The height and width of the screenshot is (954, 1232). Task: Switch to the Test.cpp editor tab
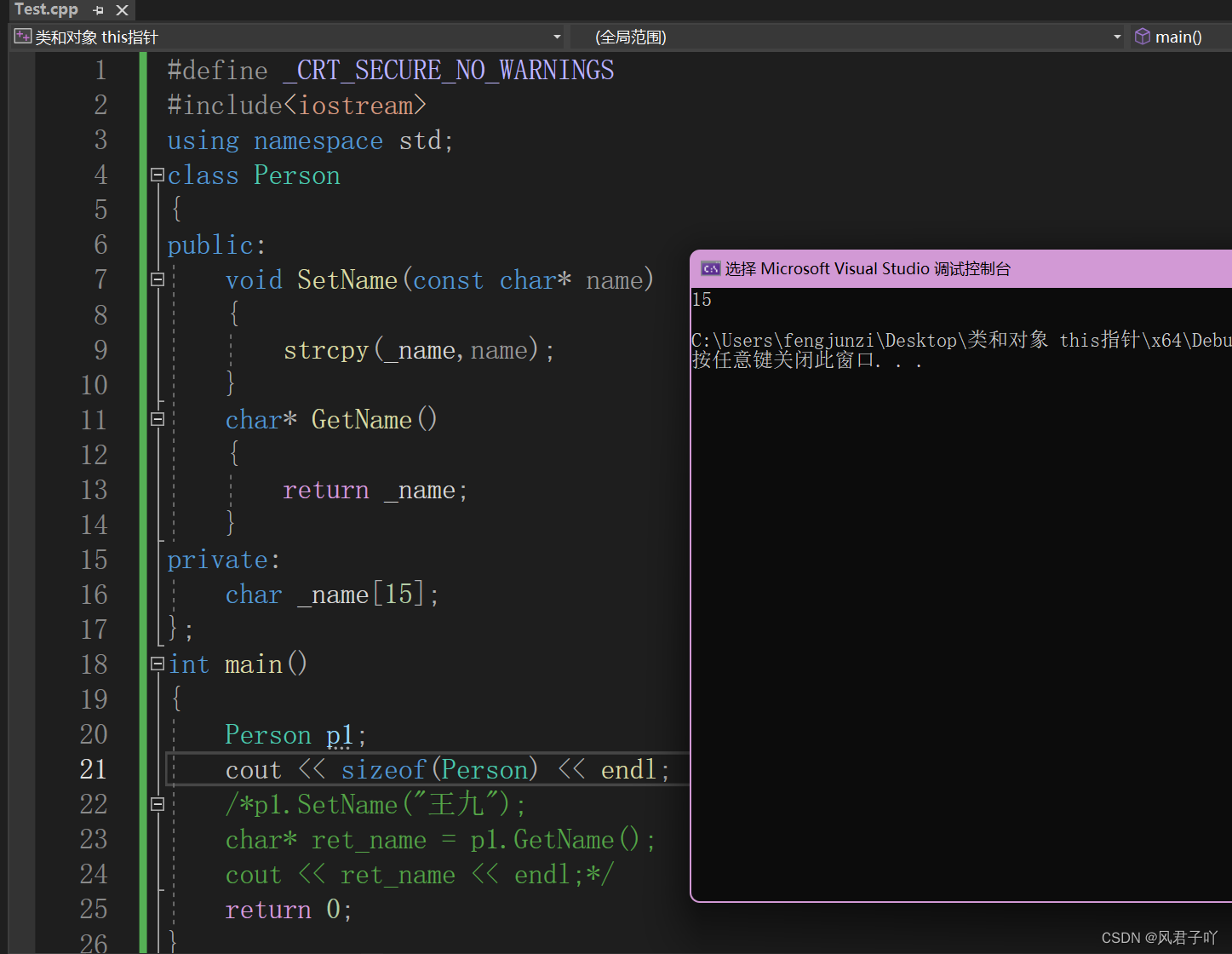coord(46,9)
